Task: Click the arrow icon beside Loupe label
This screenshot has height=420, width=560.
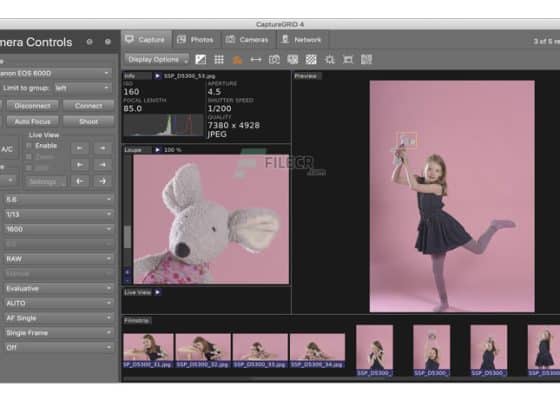Action: coord(157,150)
